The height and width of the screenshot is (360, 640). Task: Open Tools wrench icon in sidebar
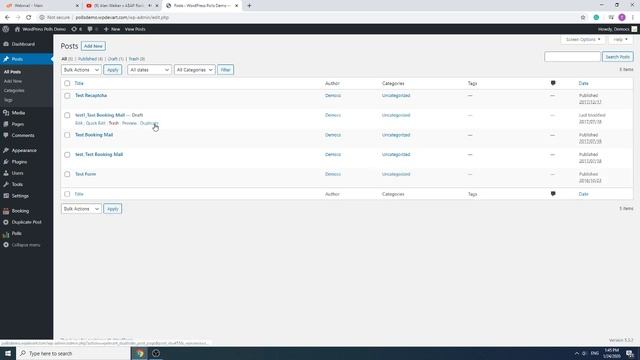point(6,184)
